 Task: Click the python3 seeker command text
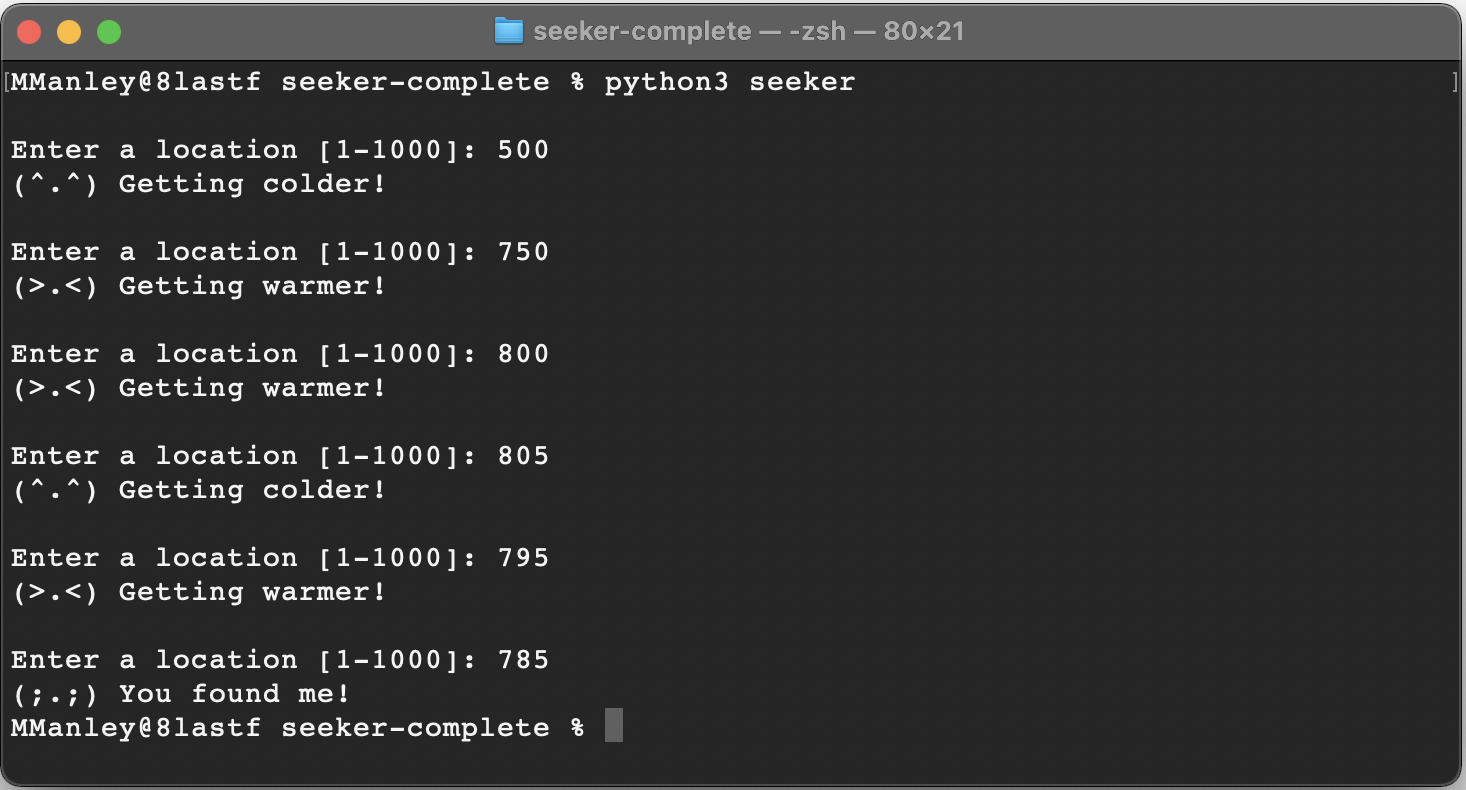coord(729,81)
